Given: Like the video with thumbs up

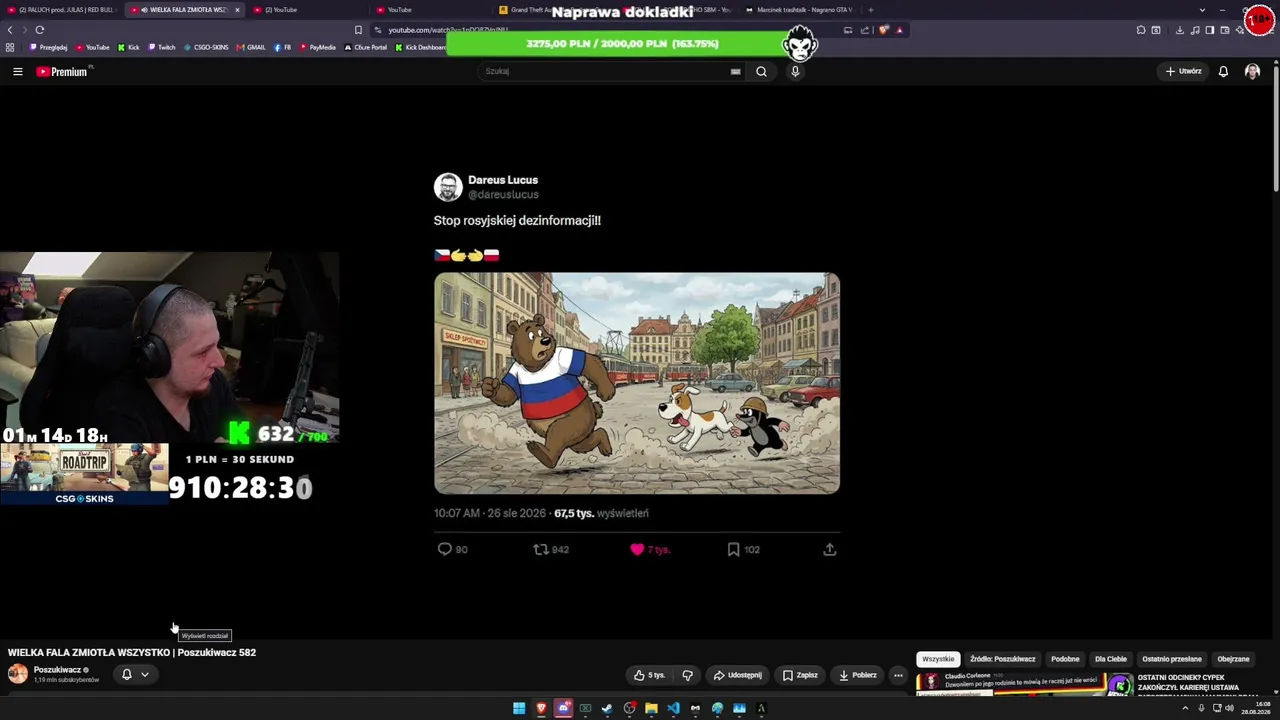Looking at the screenshot, I should 649,675.
